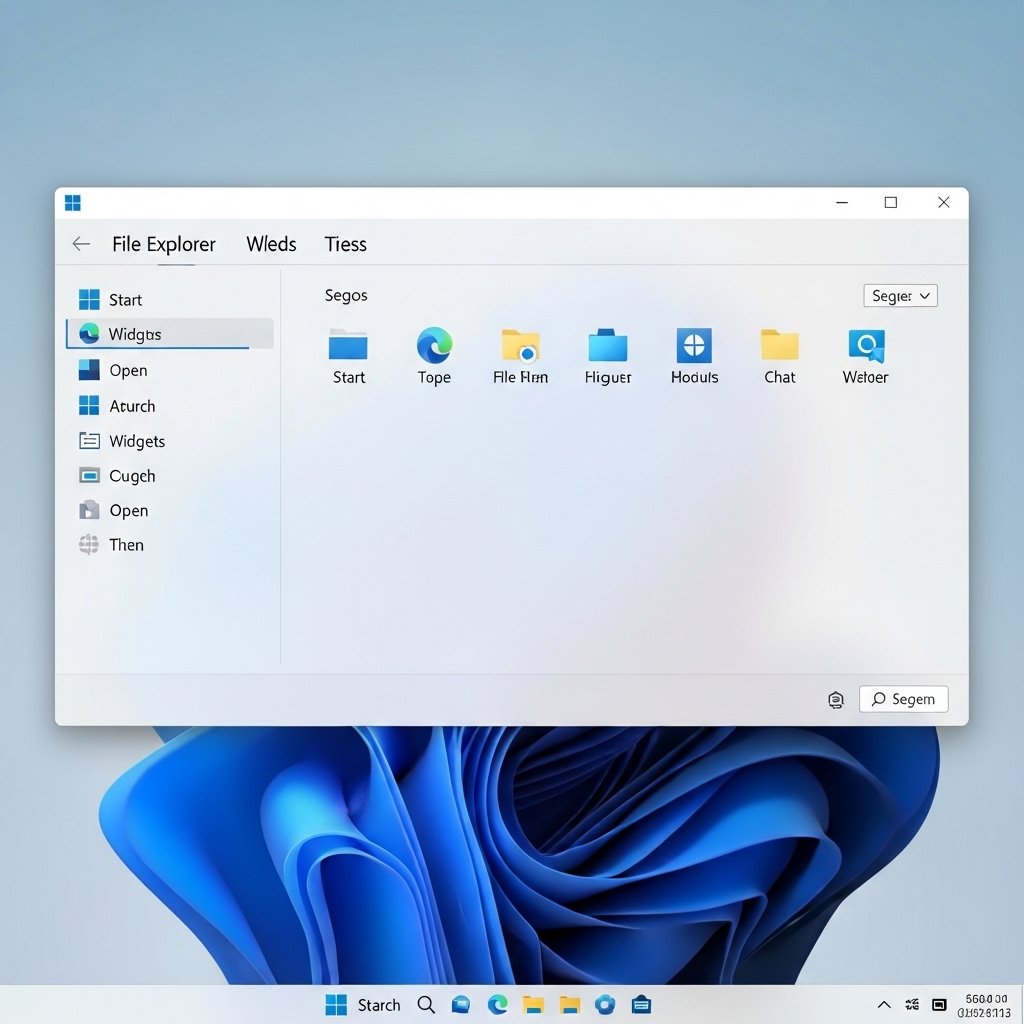Show hidden icons chevron in system tray
This screenshot has height=1024, width=1024.
[x=884, y=1004]
